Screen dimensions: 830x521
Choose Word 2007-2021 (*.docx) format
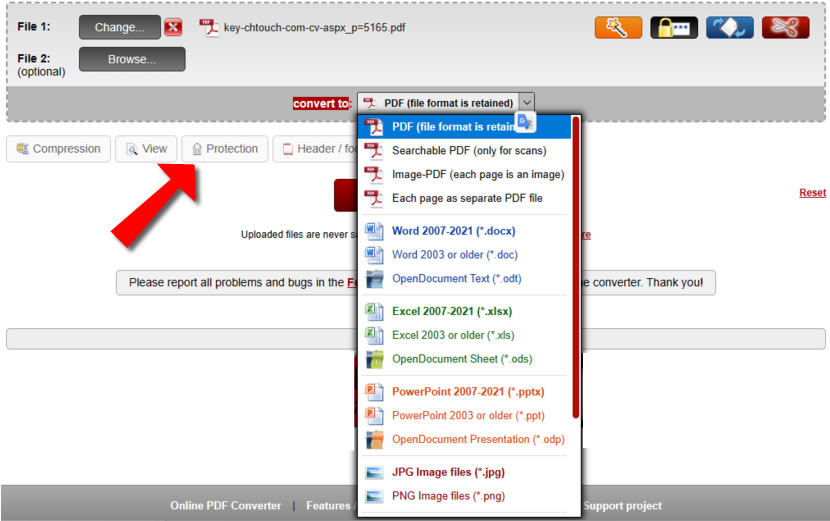pos(465,231)
